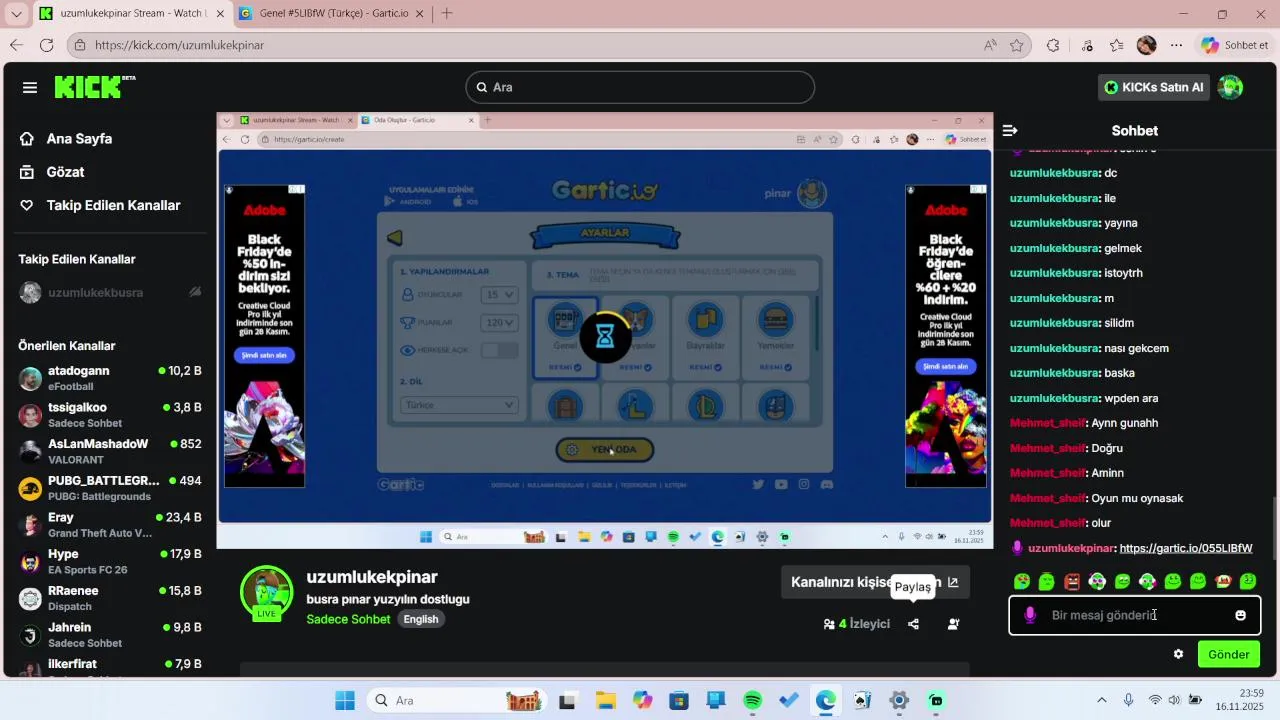
Task: Click the Gönder send button
Action: 1229,654
